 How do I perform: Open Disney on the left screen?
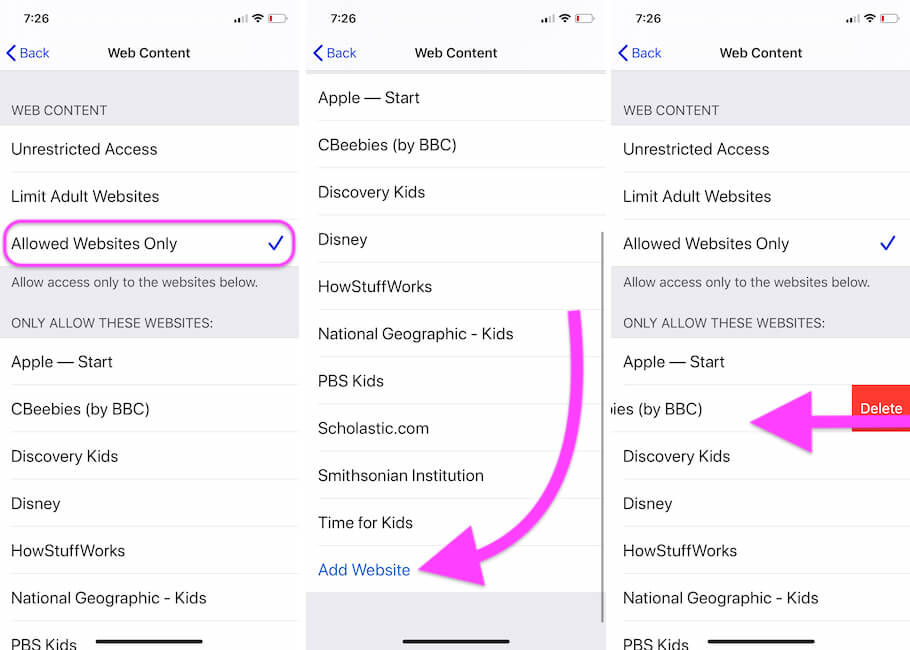tap(150, 503)
